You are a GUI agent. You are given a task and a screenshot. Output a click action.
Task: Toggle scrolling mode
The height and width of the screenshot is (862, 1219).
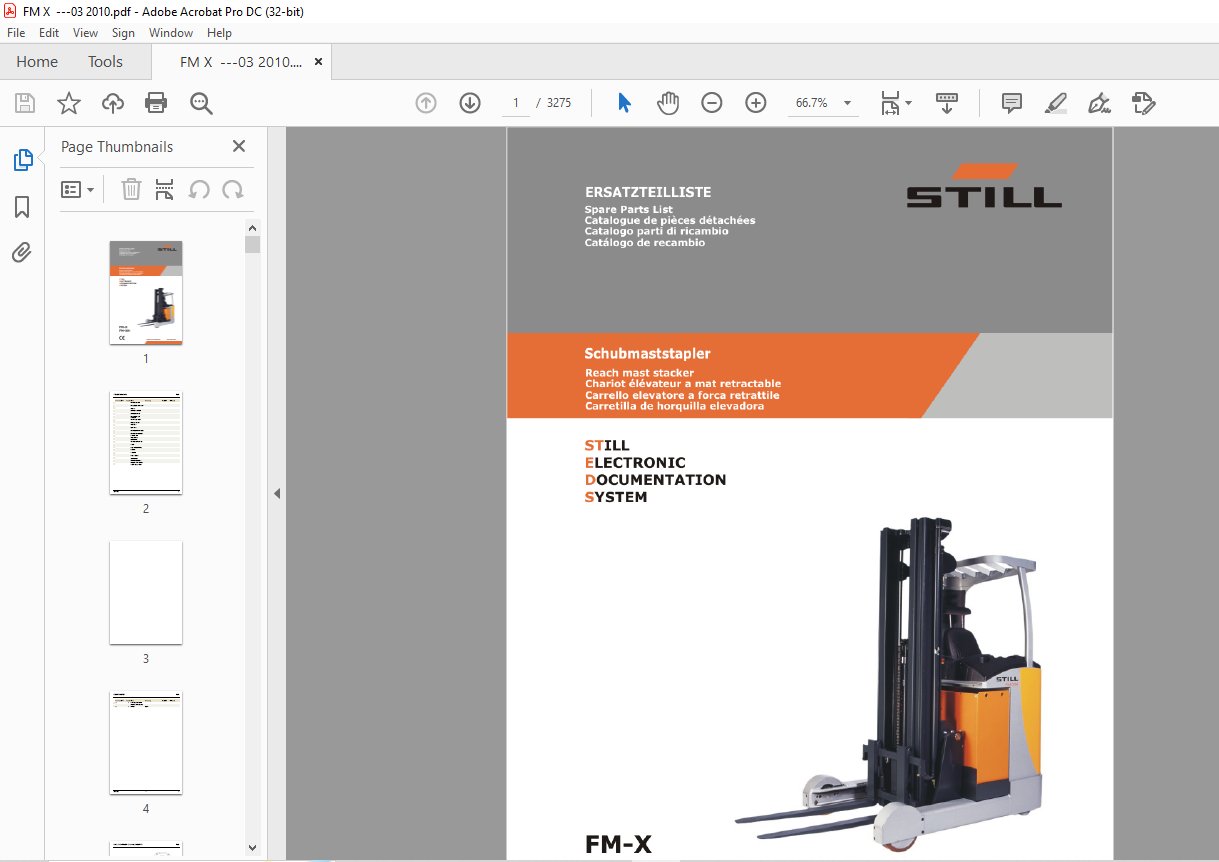click(x=946, y=103)
